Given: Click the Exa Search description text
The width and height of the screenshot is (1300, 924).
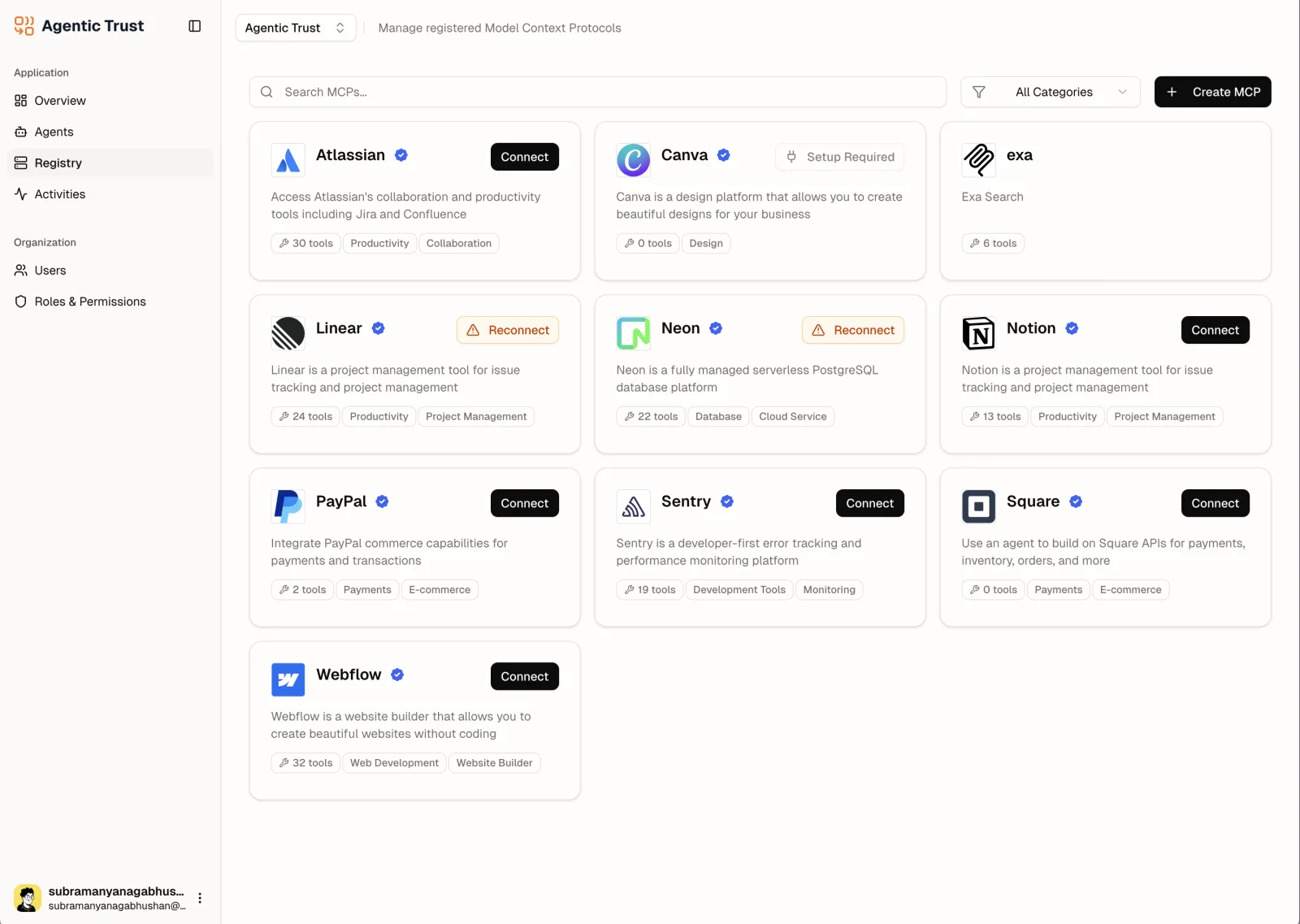Looking at the screenshot, I should point(993,197).
